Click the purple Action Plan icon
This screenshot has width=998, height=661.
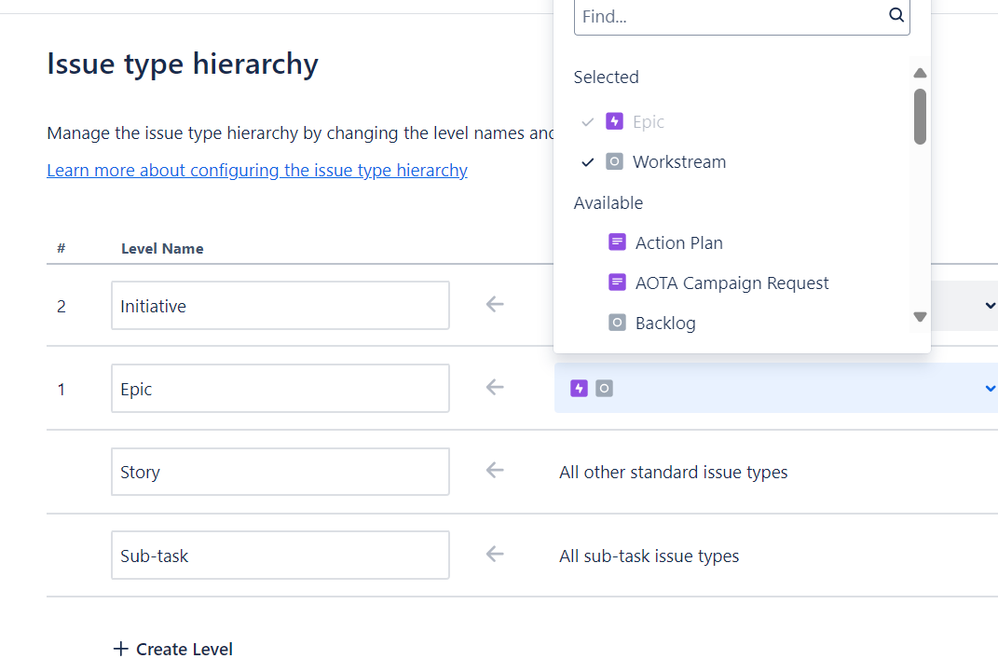coord(617,243)
